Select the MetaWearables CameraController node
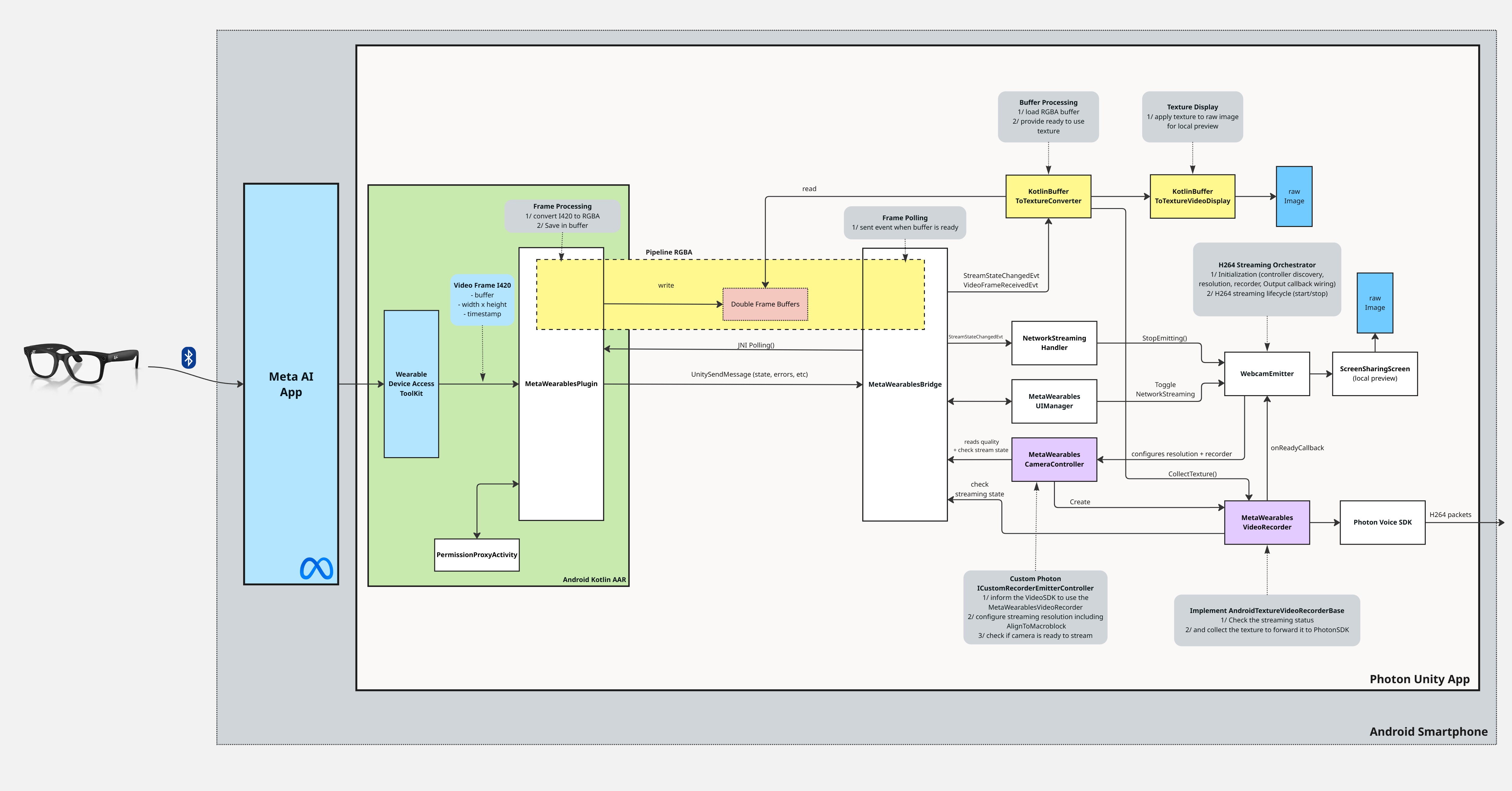The width and height of the screenshot is (1512, 791). [x=1054, y=459]
